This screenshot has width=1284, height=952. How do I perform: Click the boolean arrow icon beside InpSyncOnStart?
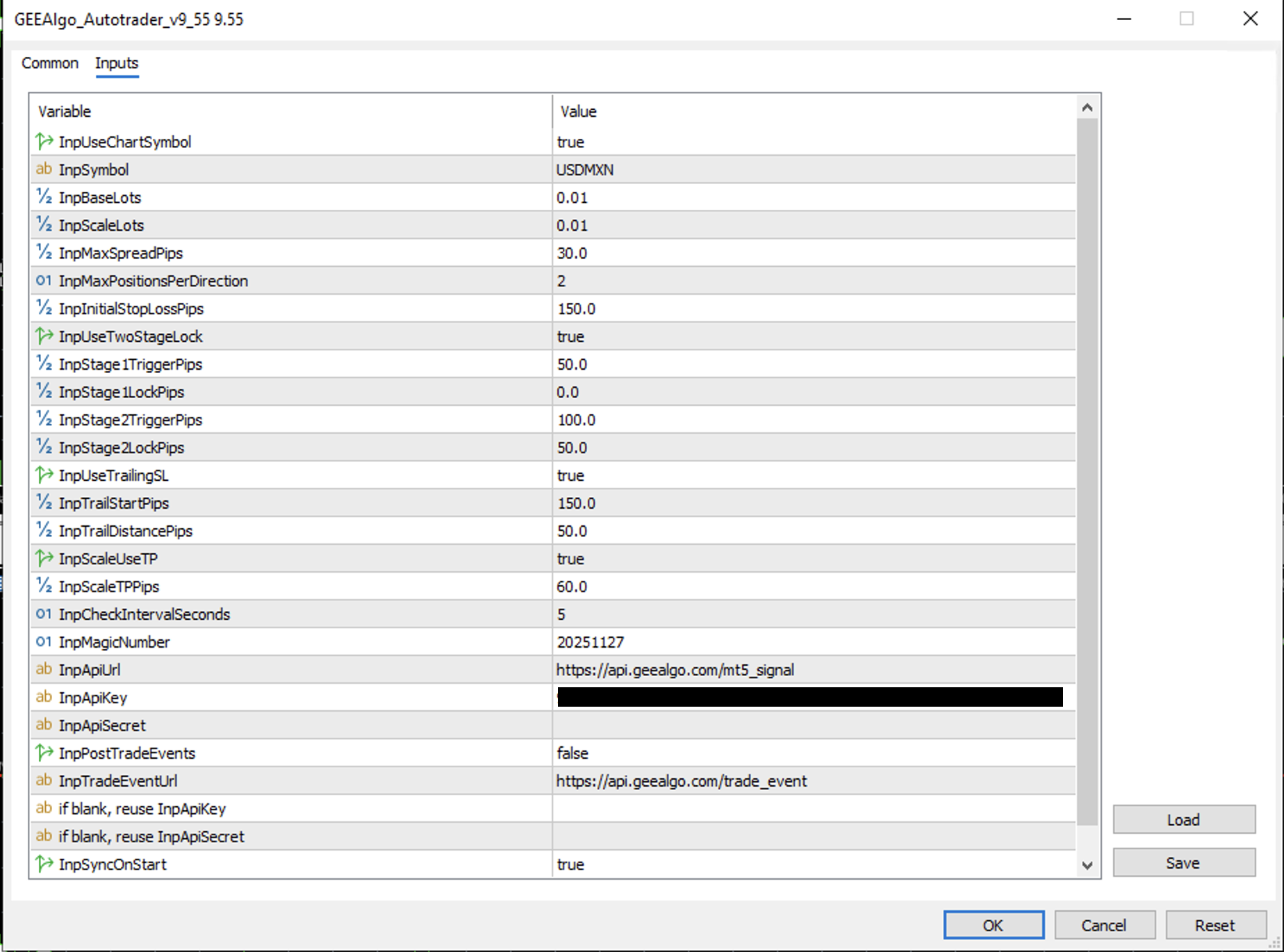click(44, 864)
